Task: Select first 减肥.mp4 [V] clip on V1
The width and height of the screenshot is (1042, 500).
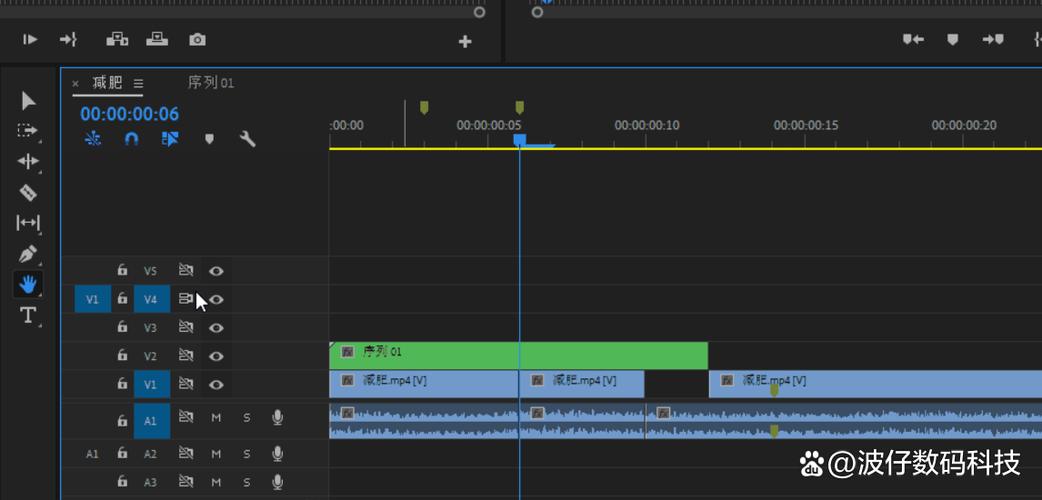Action: coord(424,384)
